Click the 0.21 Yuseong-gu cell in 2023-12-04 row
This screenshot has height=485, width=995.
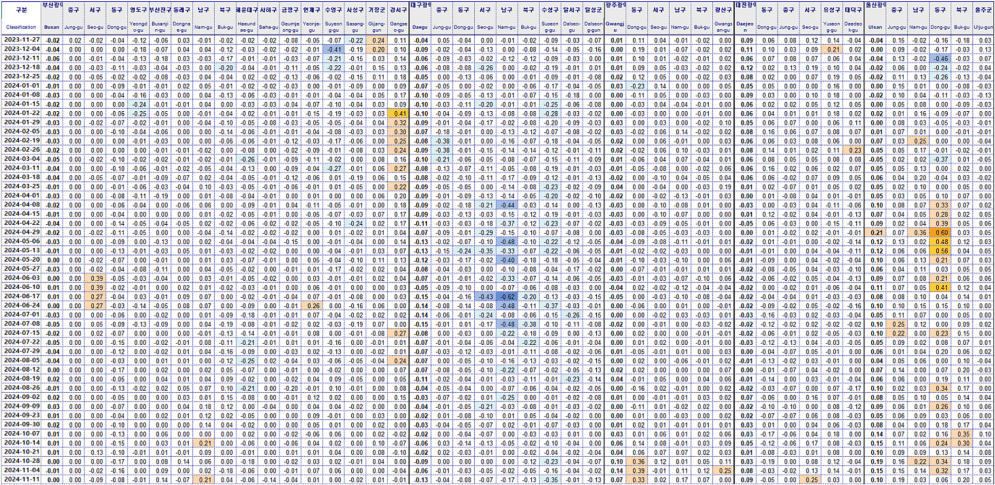click(831, 49)
